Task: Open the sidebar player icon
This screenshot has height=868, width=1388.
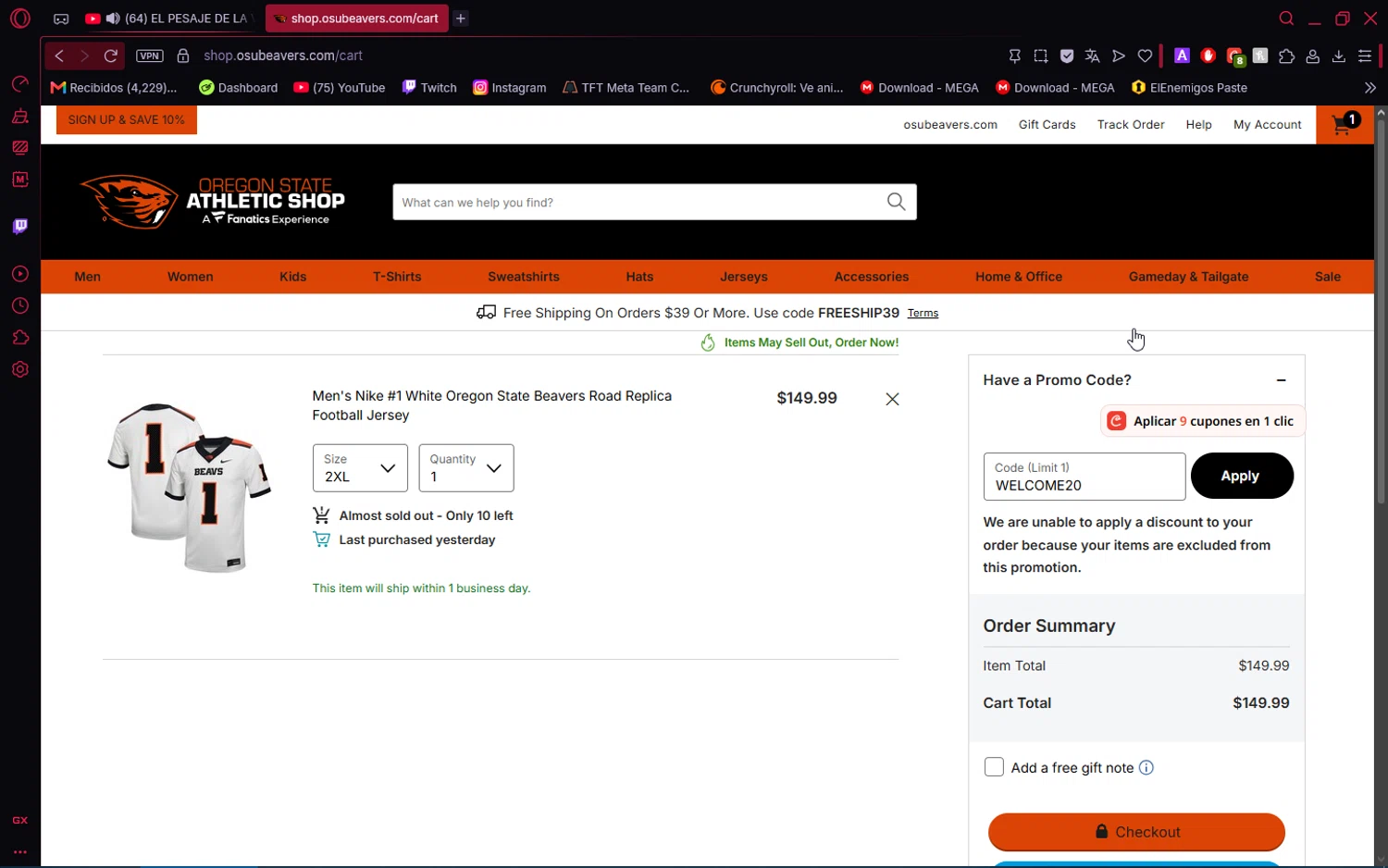Action: tap(20, 274)
